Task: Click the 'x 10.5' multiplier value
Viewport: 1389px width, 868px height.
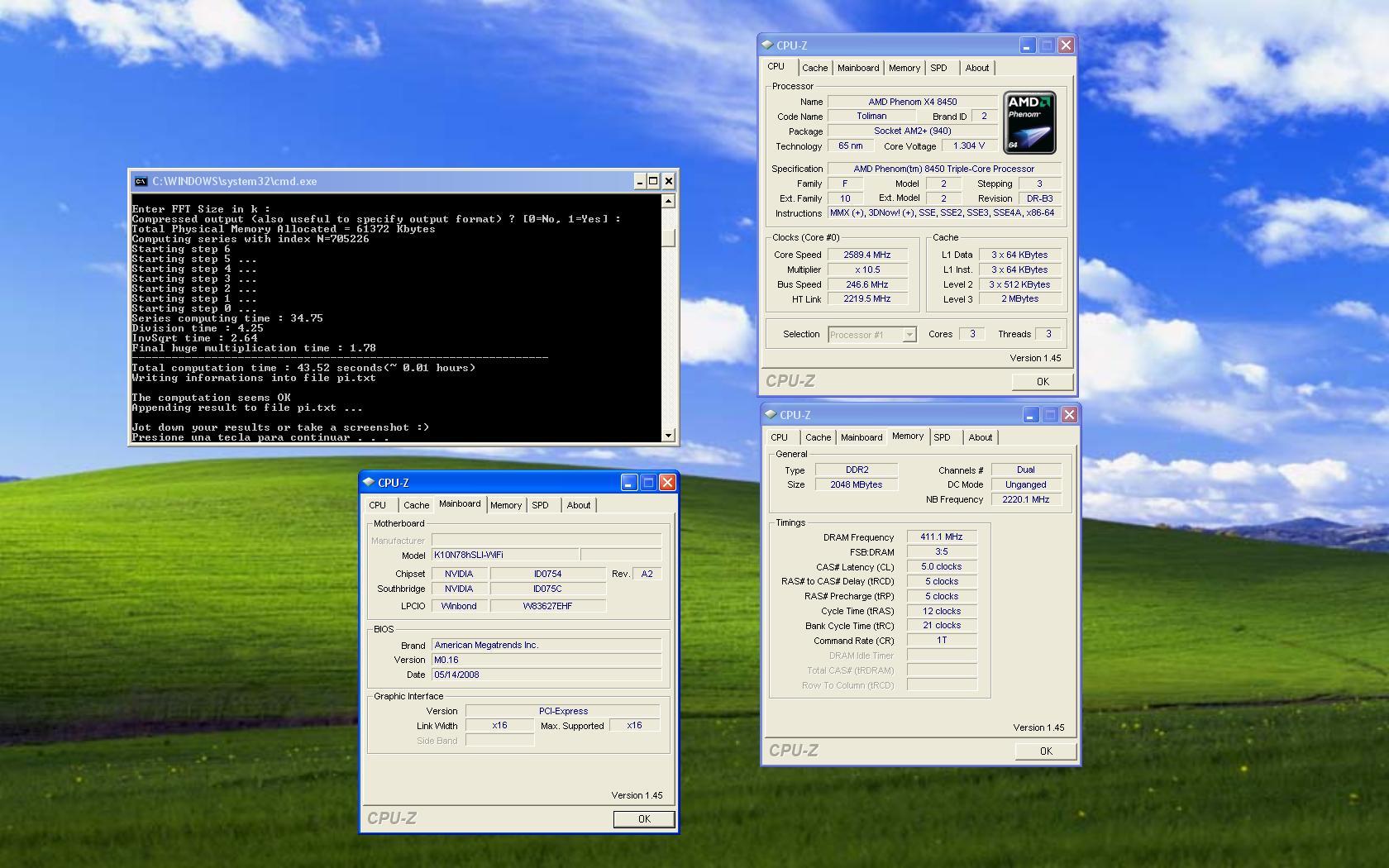Action: coord(866,269)
